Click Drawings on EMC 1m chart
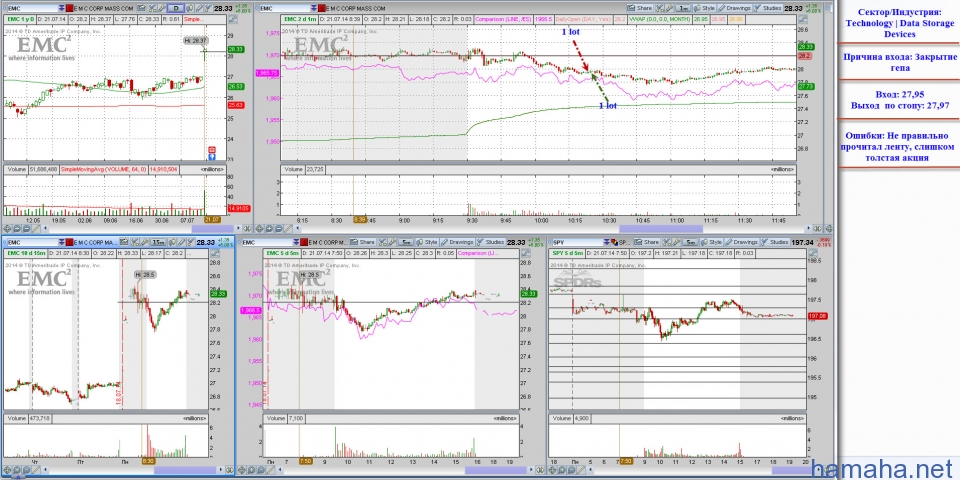The image size is (960, 480). point(735,8)
